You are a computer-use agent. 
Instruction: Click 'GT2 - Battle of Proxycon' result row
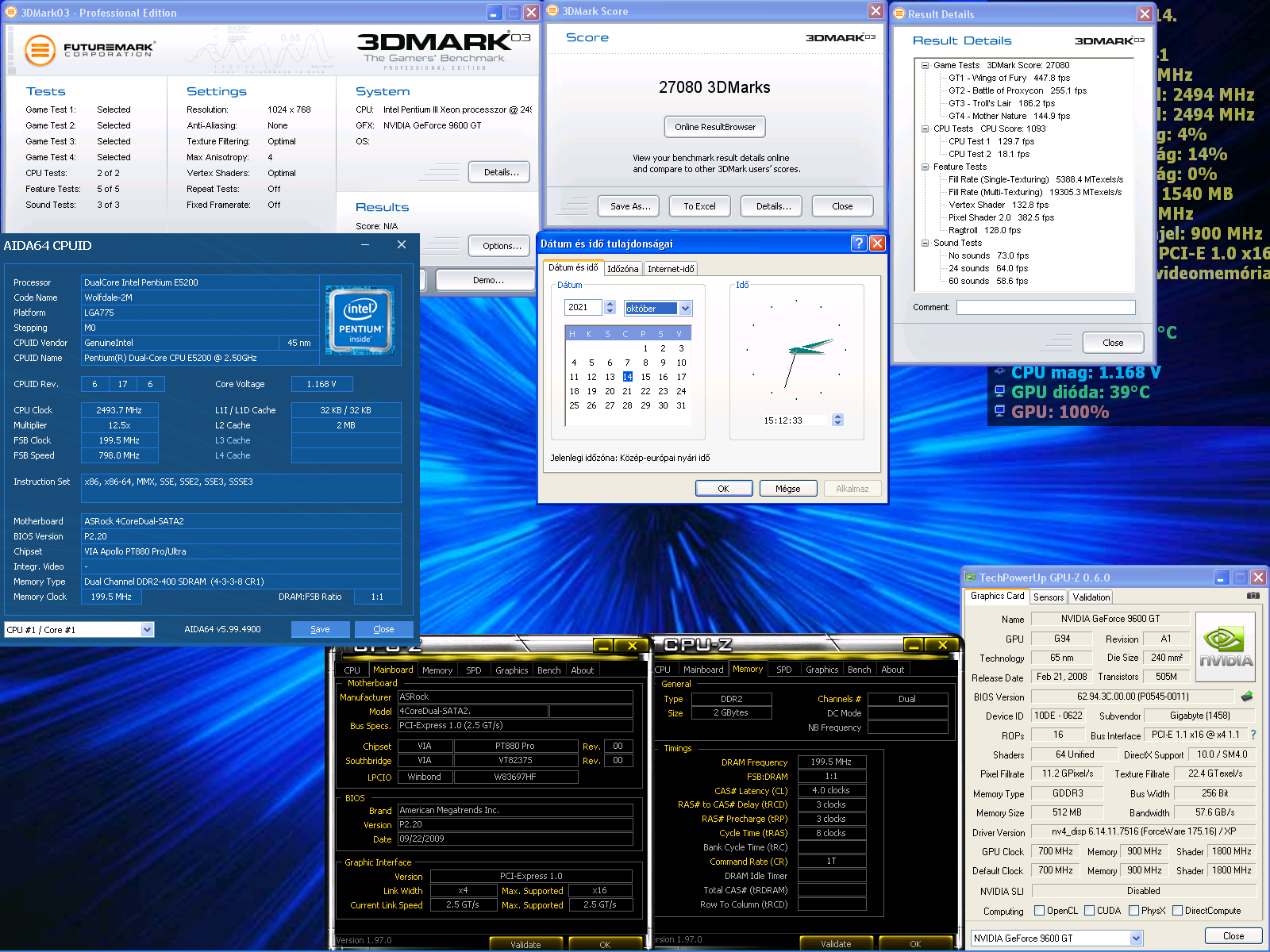point(1018,90)
